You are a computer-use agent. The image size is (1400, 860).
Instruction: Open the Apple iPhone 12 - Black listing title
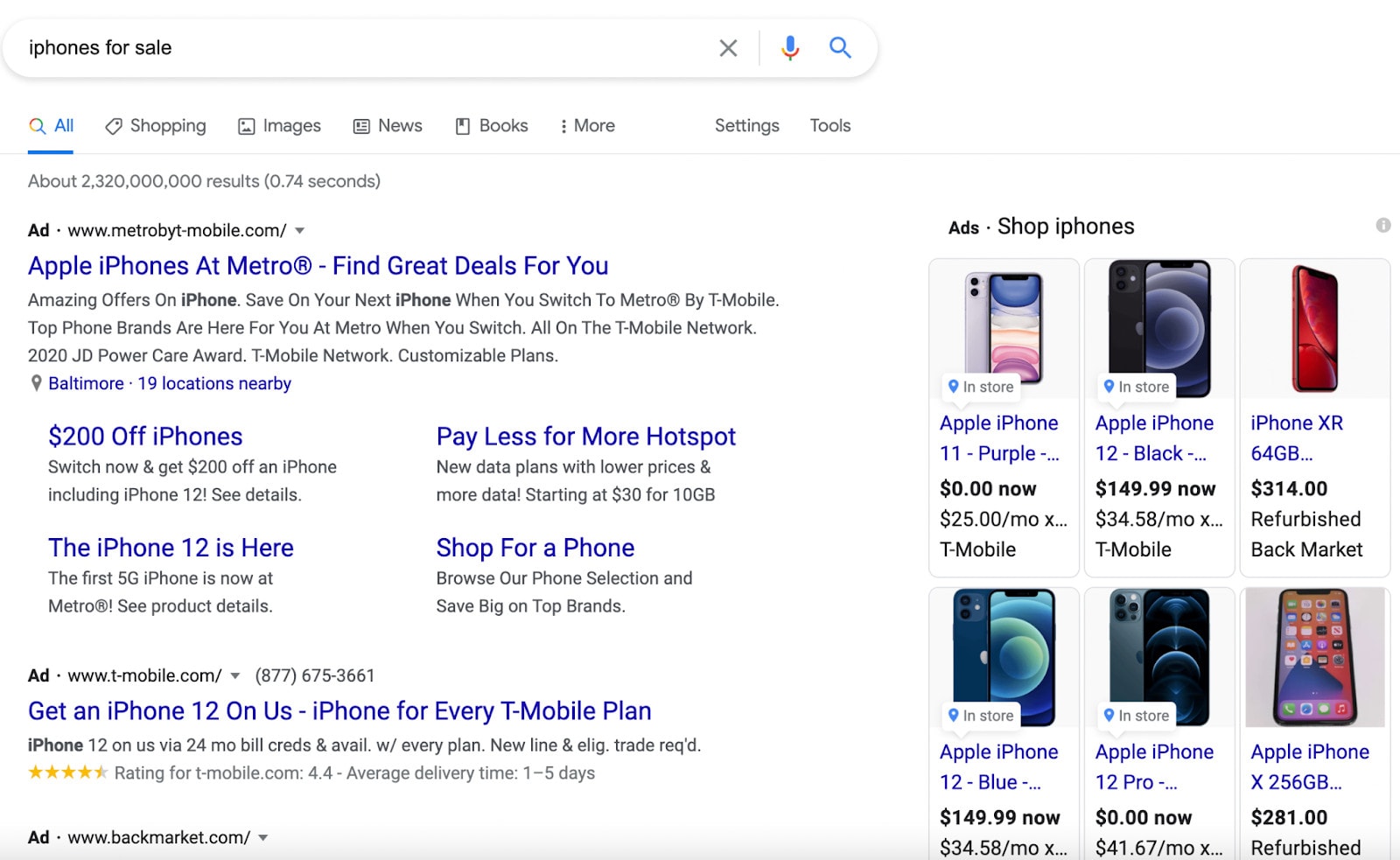coord(1155,438)
